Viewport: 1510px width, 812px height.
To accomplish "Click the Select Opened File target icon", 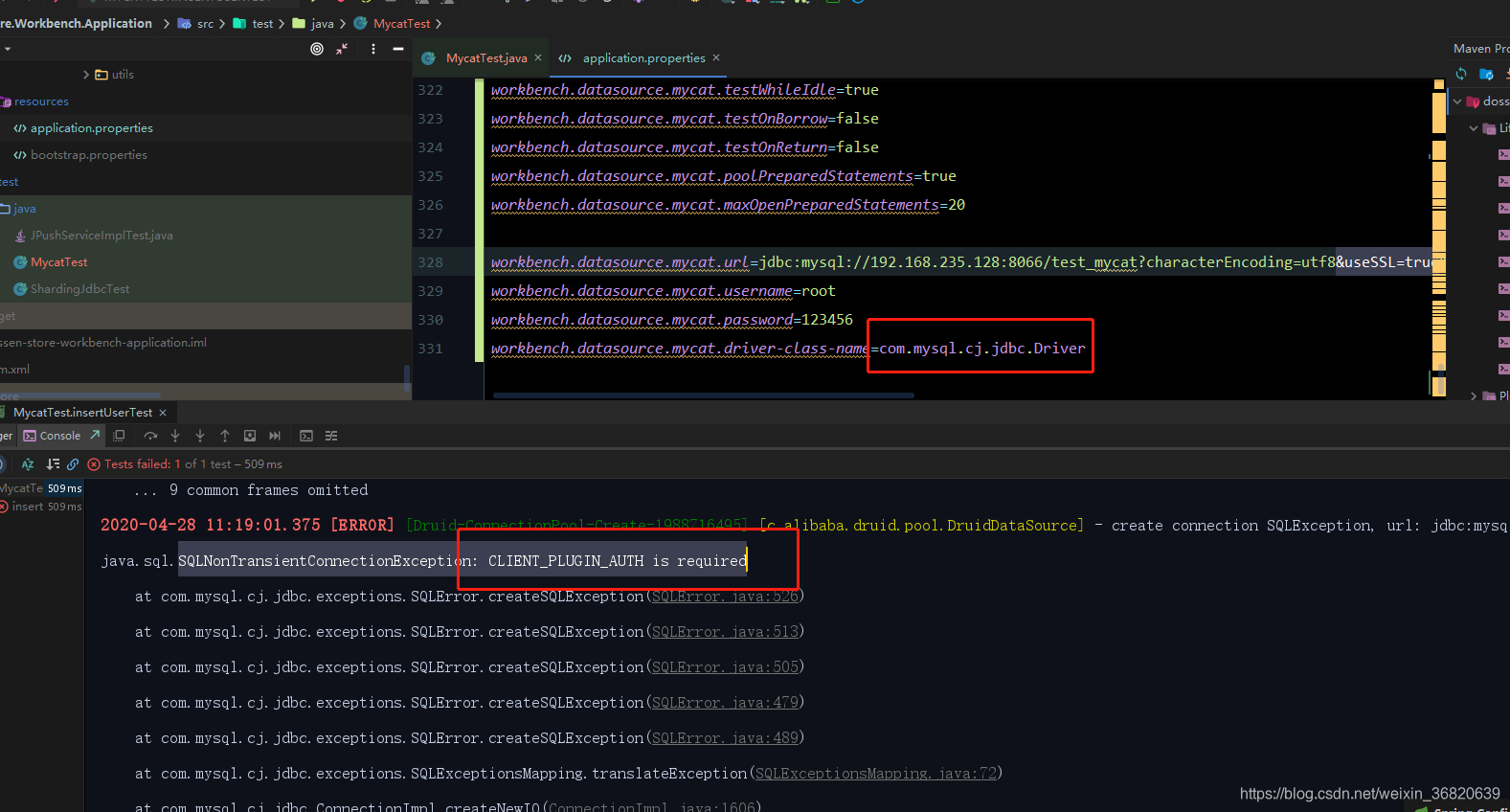I will tap(317, 49).
